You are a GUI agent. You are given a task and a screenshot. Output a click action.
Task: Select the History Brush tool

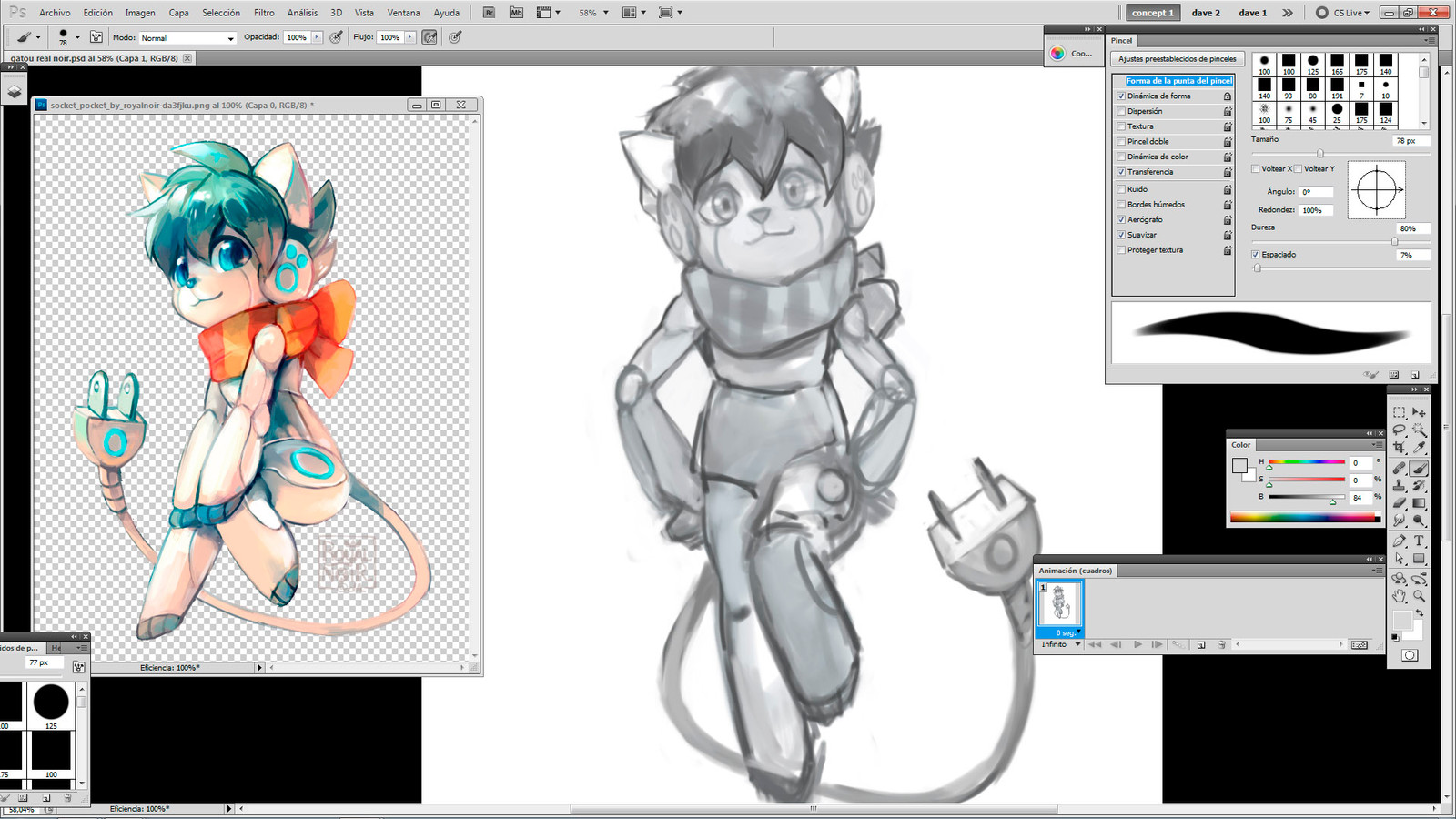(x=1419, y=485)
